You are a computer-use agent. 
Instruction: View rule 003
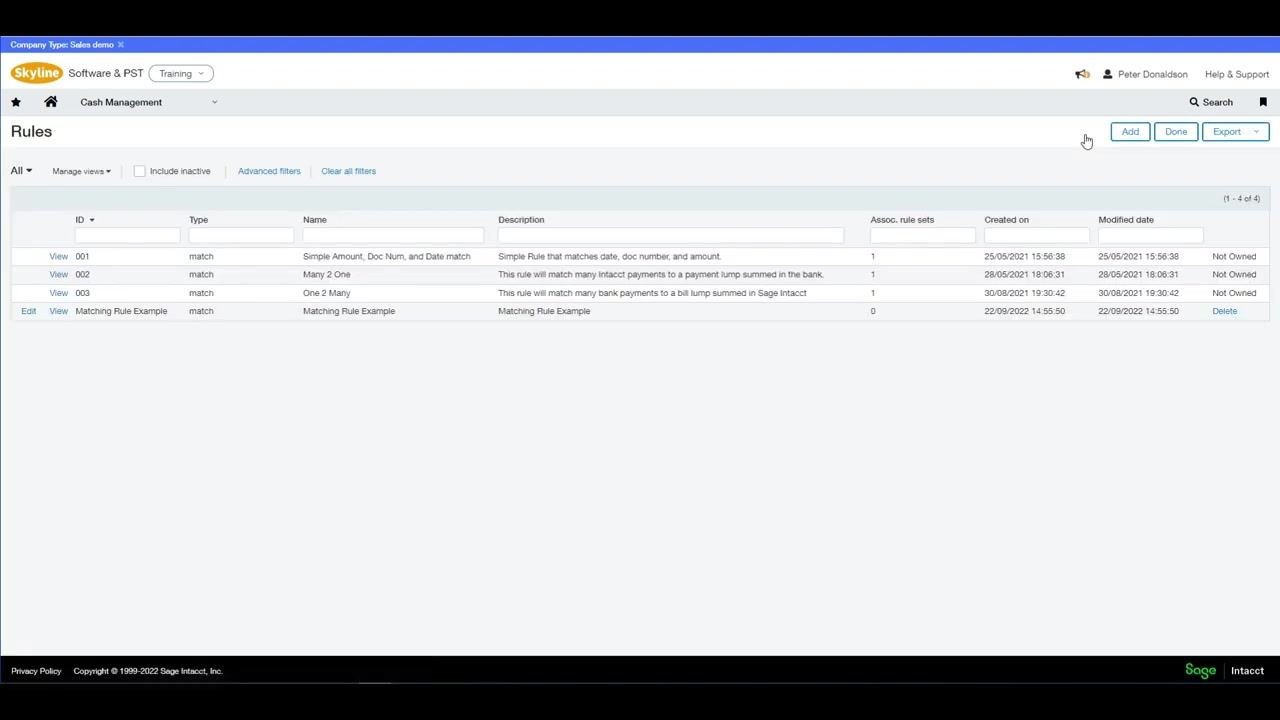point(59,293)
